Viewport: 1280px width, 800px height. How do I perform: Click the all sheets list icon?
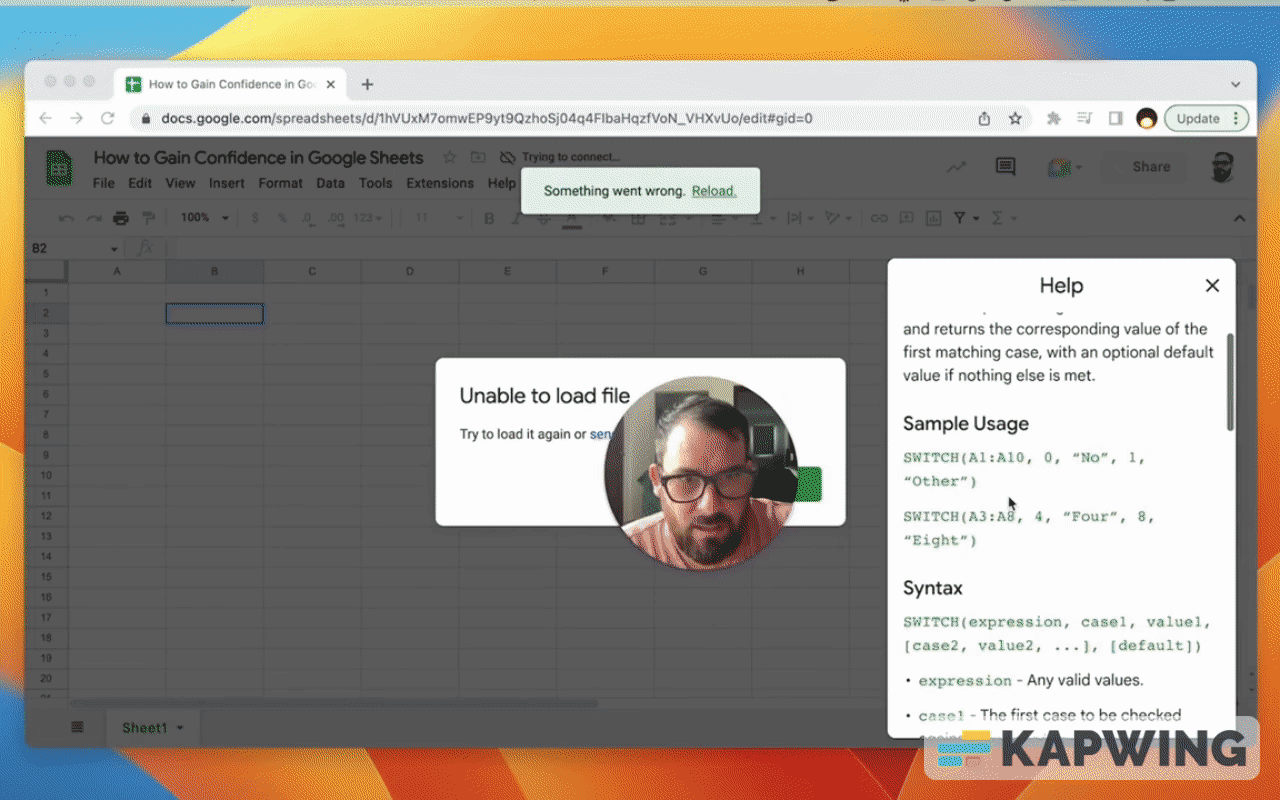78,727
